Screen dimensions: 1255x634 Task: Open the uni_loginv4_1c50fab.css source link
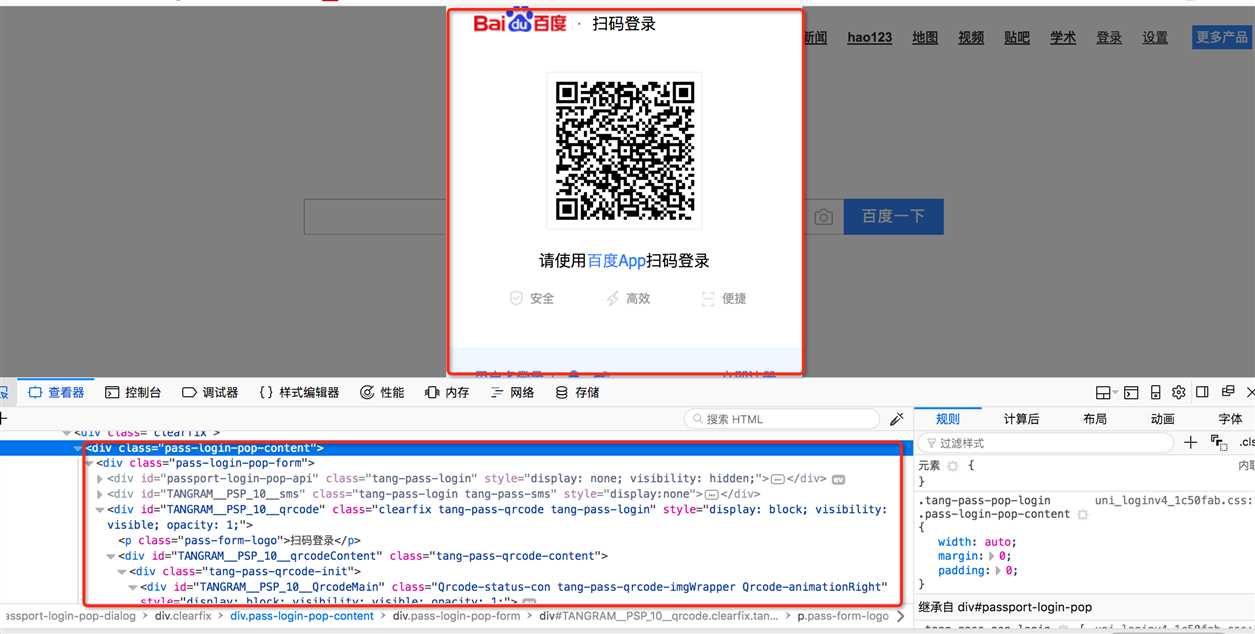click(x=1173, y=500)
